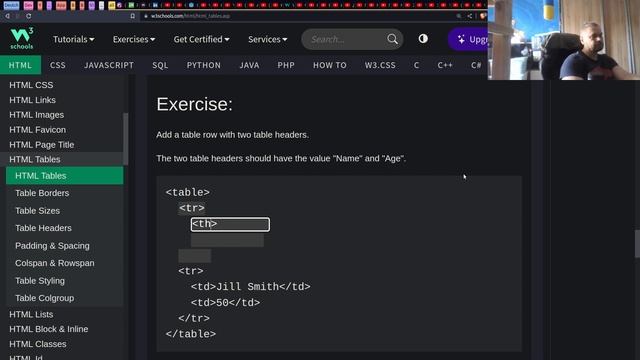
Task: Click the third short exercise input
Action: (195, 256)
